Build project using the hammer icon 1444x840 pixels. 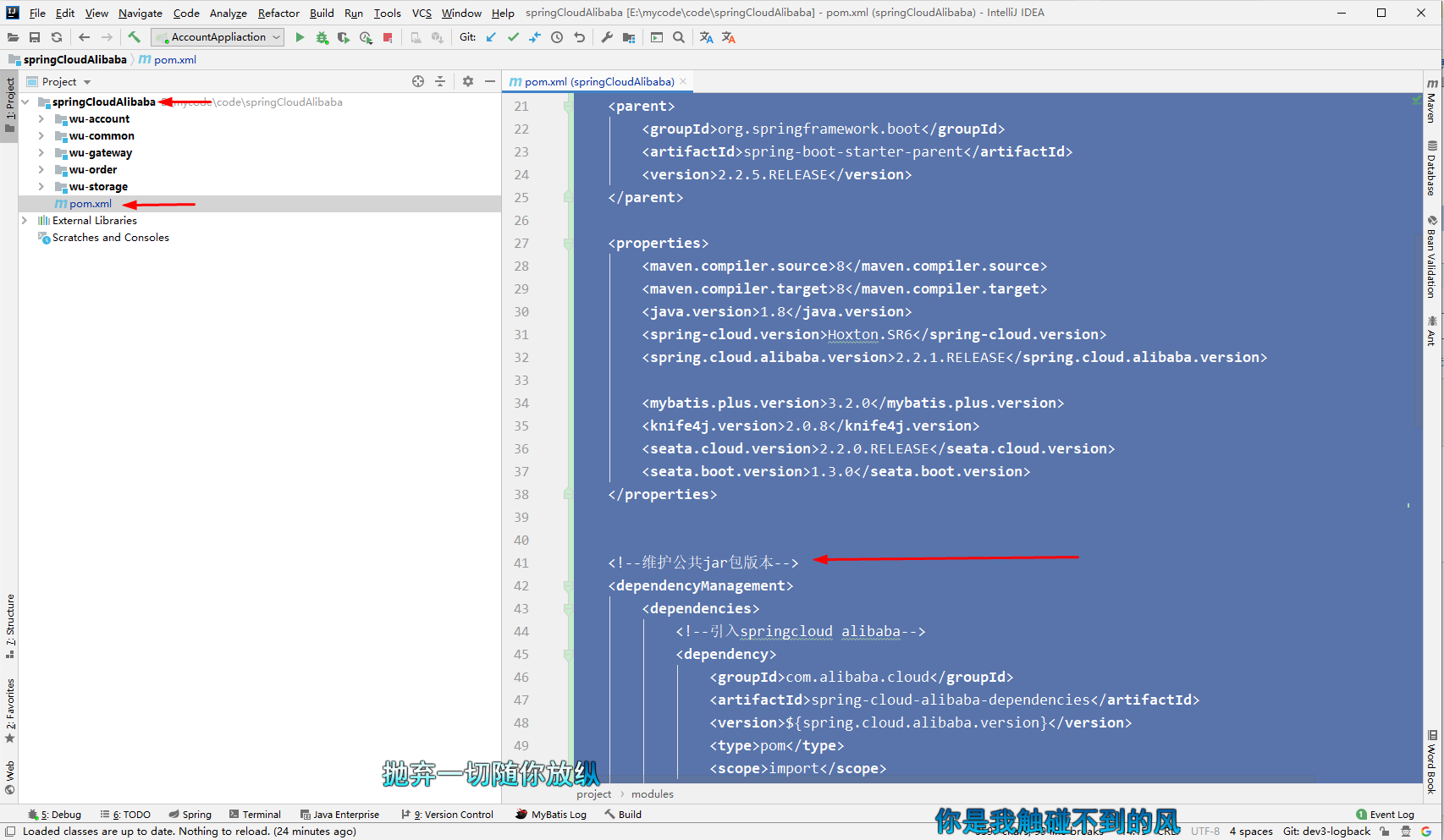(x=134, y=37)
